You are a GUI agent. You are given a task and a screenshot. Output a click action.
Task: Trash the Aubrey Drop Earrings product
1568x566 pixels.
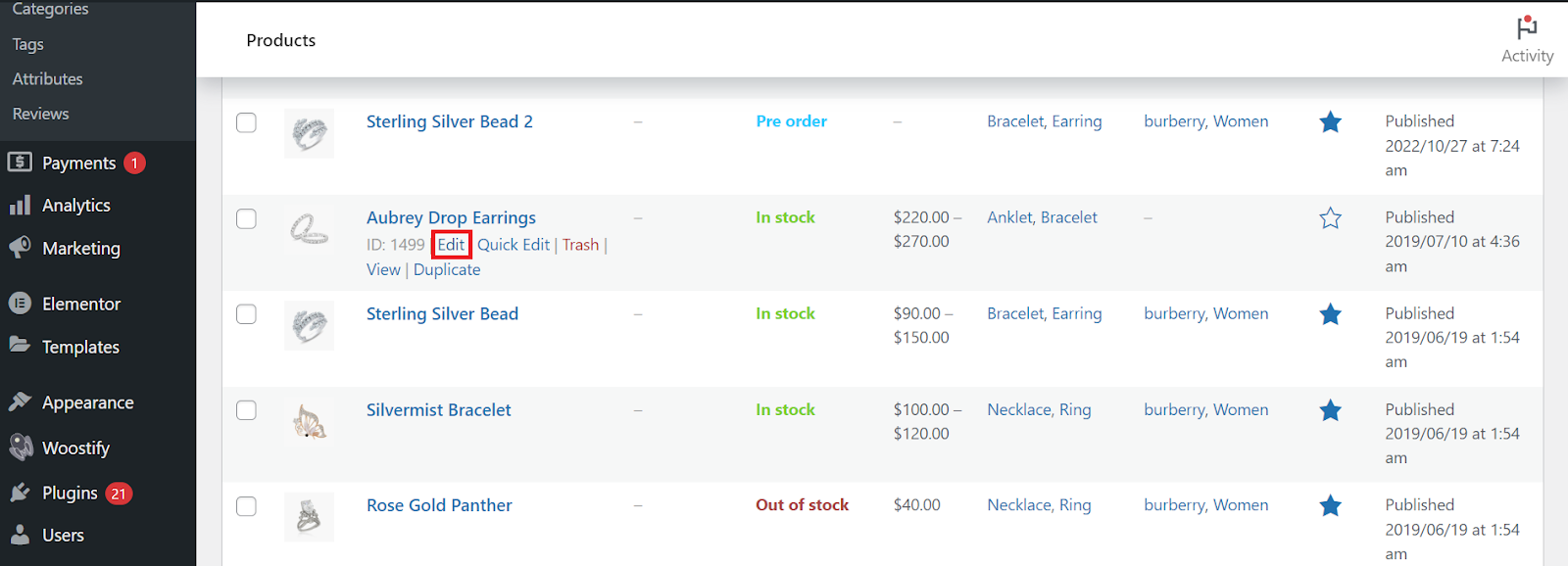click(x=580, y=244)
